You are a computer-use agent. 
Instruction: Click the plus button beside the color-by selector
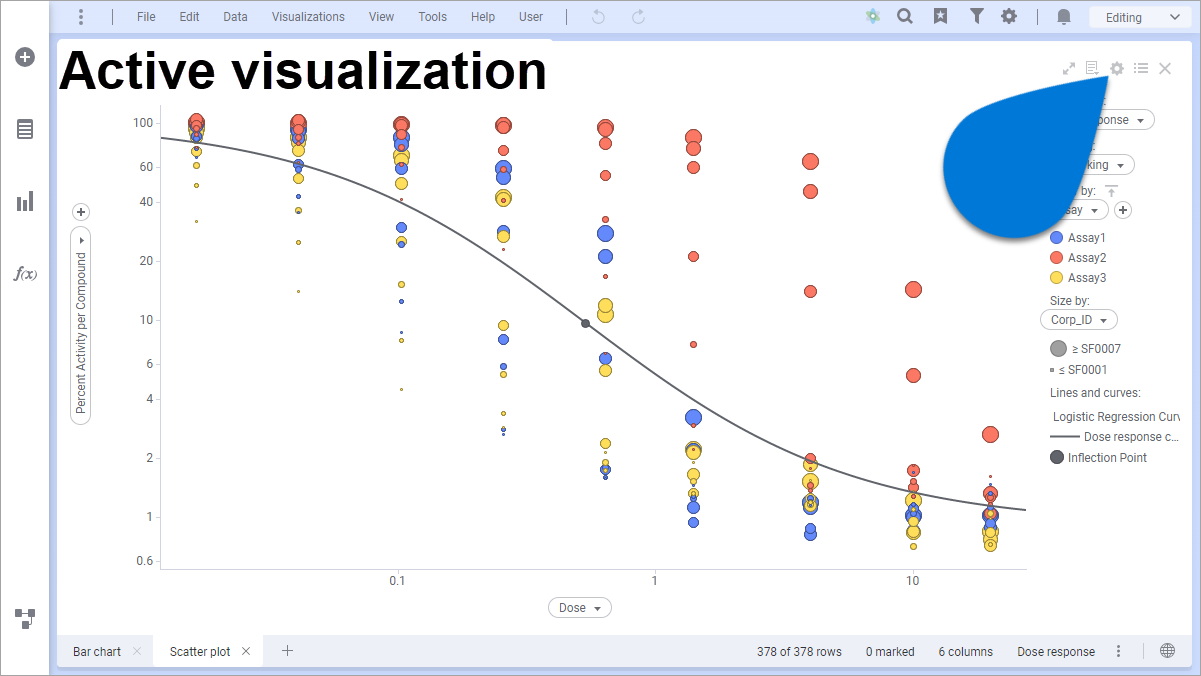[1122, 210]
